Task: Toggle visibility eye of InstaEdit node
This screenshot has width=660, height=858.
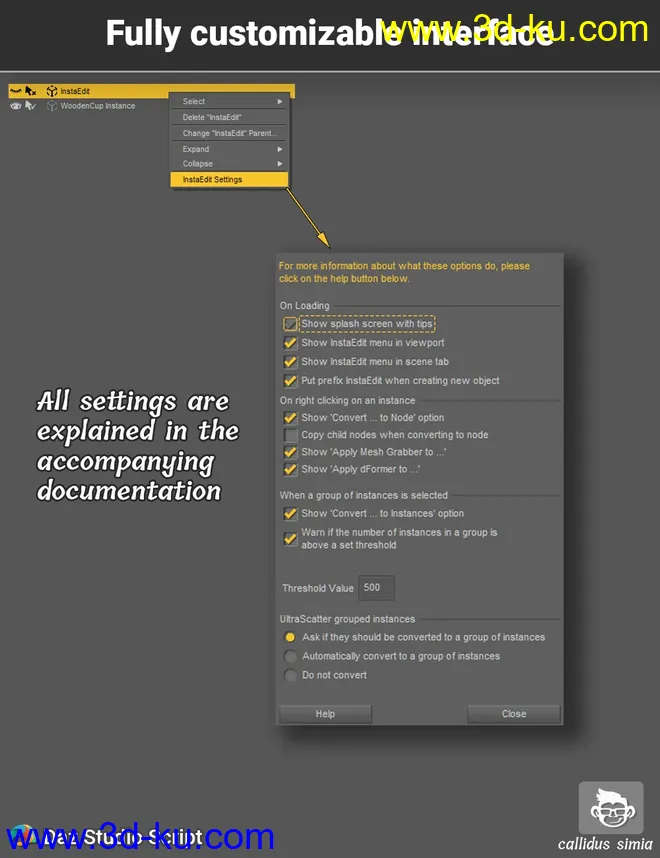Action: tap(16, 91)
